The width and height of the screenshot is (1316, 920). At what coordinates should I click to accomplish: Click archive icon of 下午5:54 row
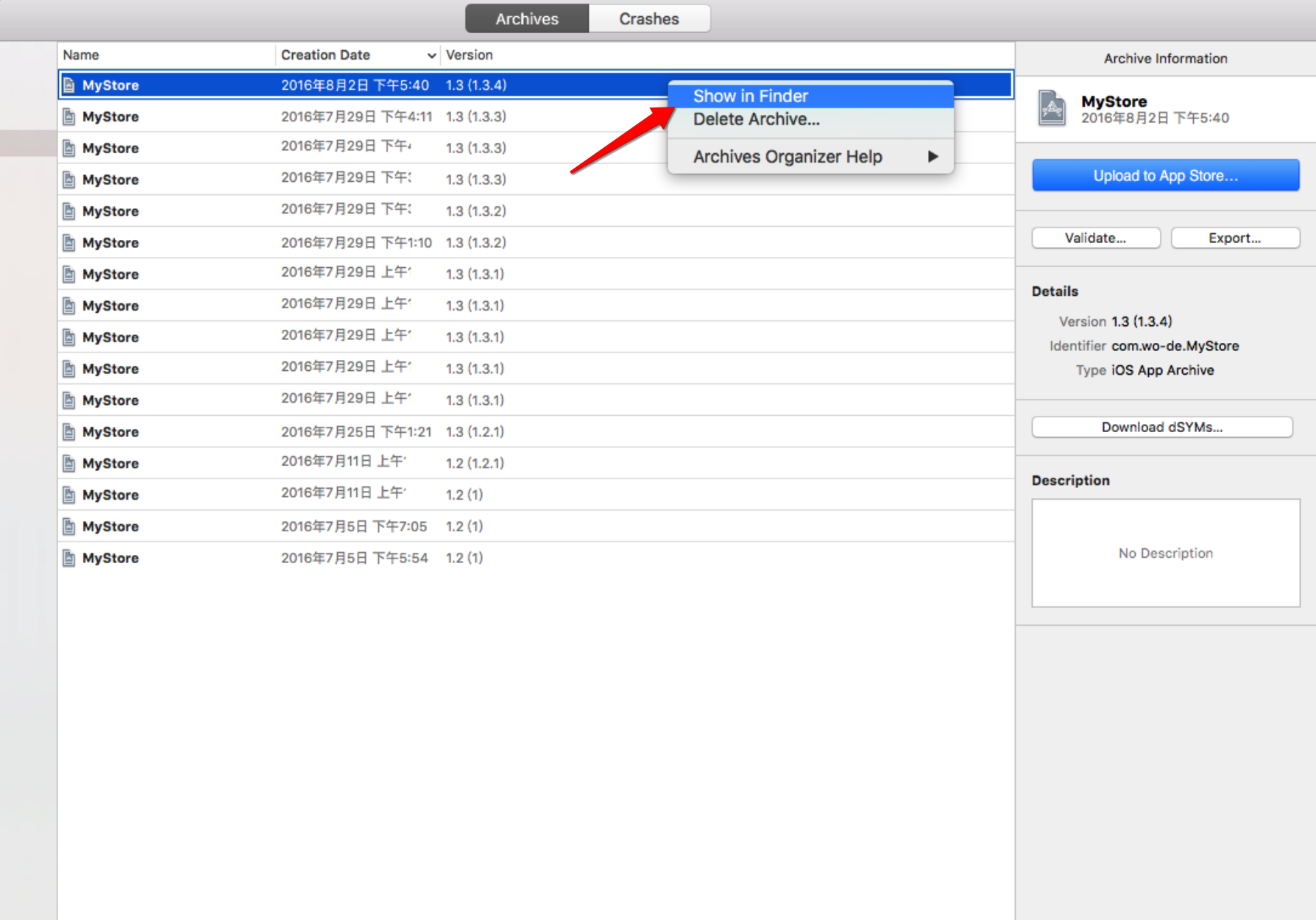pos(69,559)
